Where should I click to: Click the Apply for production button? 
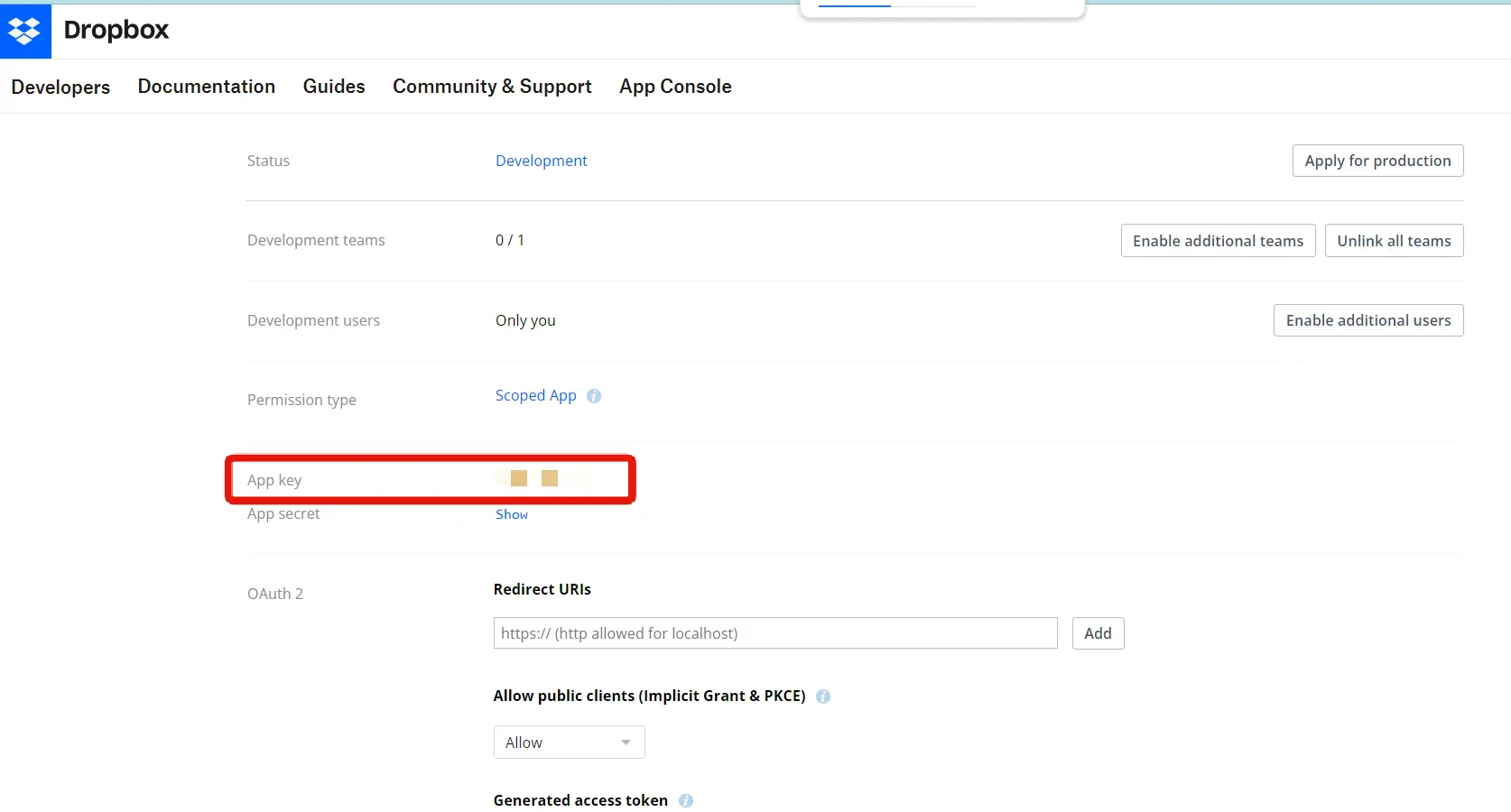(1377, 161)
